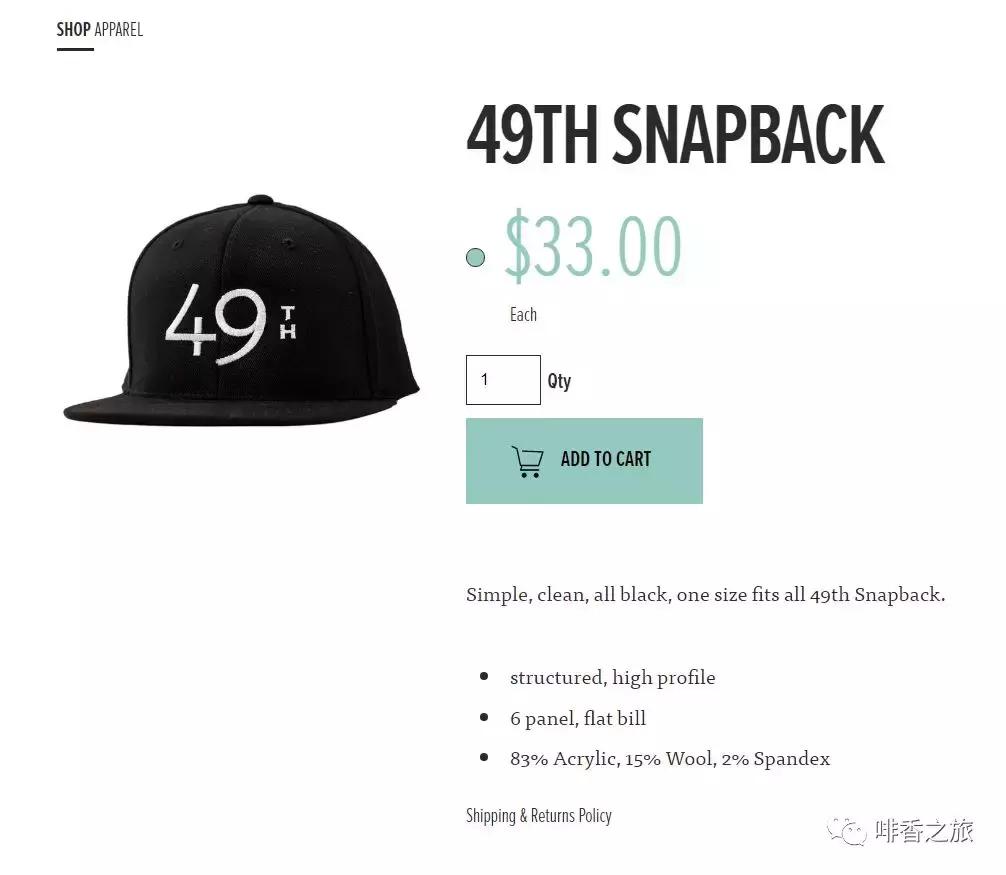
Task: Click the 49TH SNAPBACK product title
Action: [x=675, y=135]
